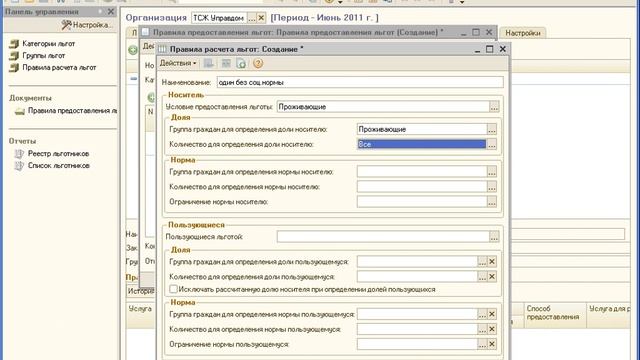Viewport: 640px width, 360px height.
Task: Open selector for Количество доли пользующемуся
Action: click(482, 277)
